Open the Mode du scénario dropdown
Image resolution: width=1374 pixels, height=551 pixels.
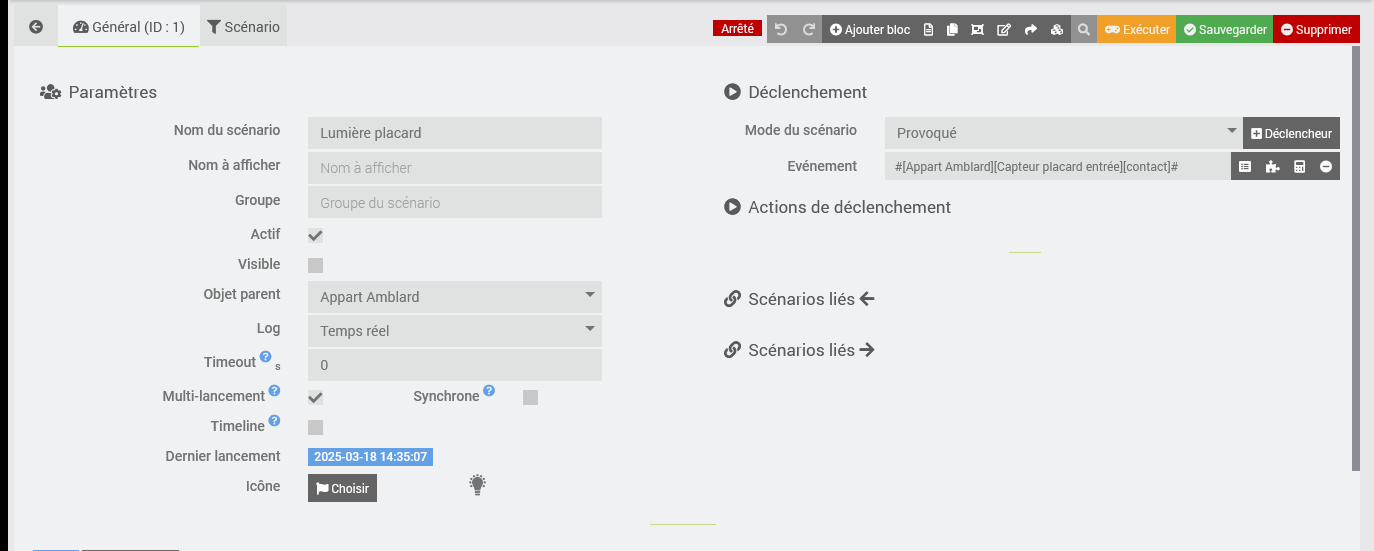point(1063,133)
